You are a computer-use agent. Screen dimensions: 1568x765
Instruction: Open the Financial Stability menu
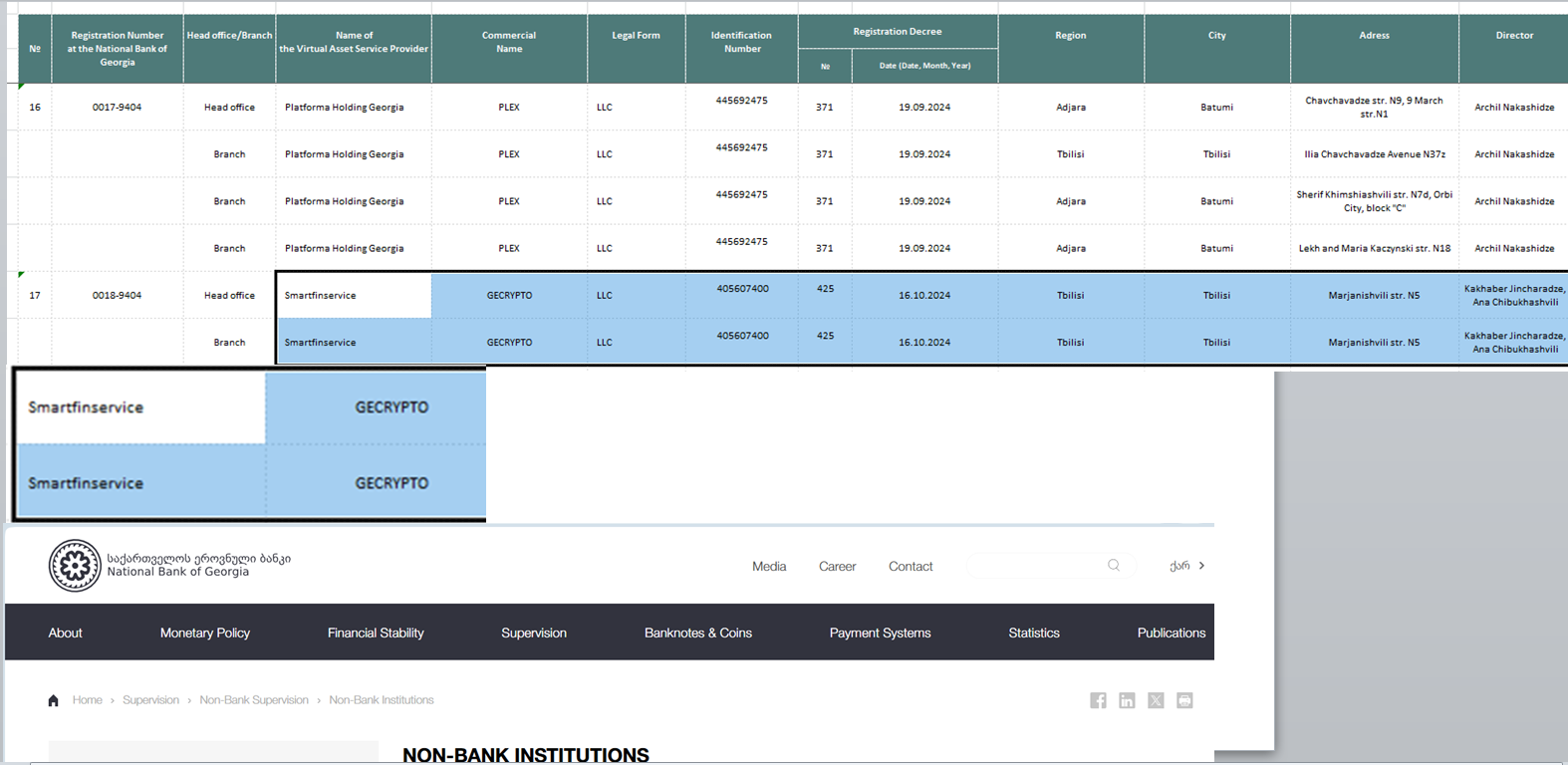click(376, 633)
